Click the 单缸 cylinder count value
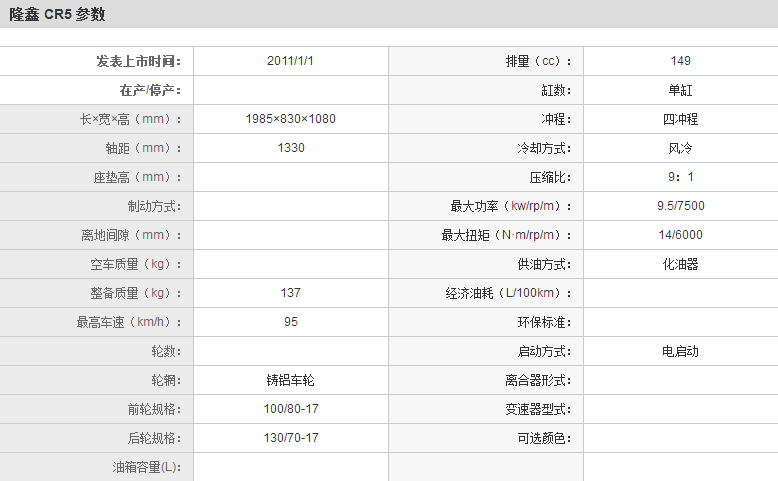 coord(680,90)
